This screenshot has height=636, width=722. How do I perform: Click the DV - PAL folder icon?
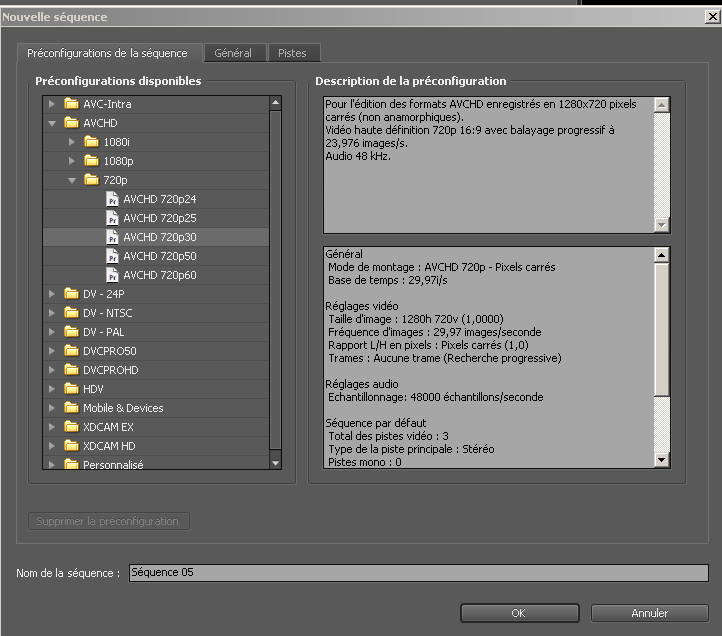pyautogui.click(x=71, y=332)
